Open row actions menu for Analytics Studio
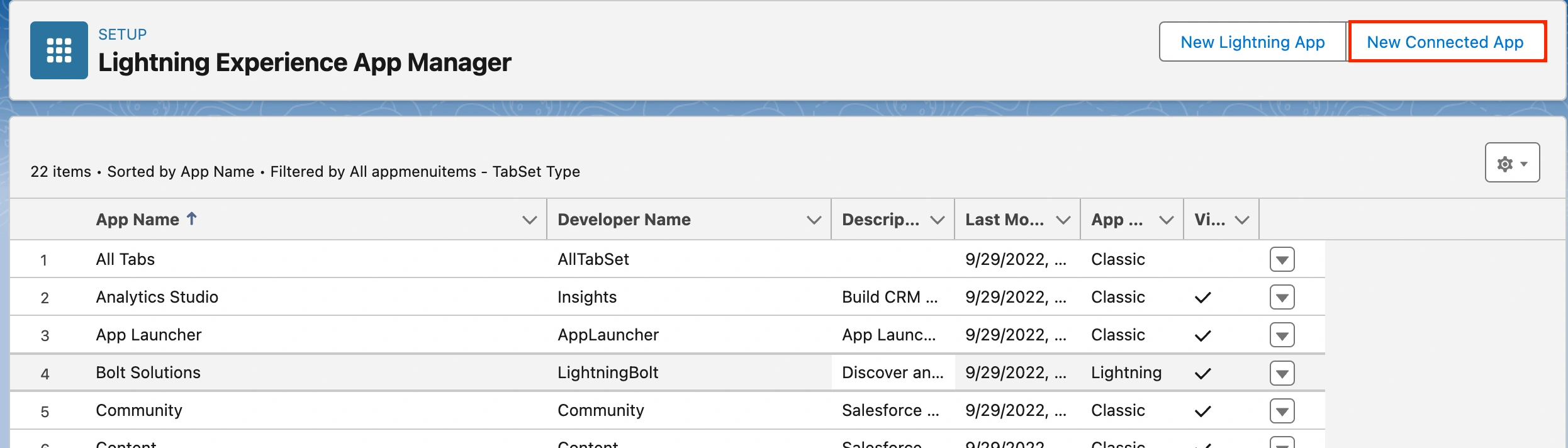Viewport: 1568px width, 448px height. (1282, 297)
